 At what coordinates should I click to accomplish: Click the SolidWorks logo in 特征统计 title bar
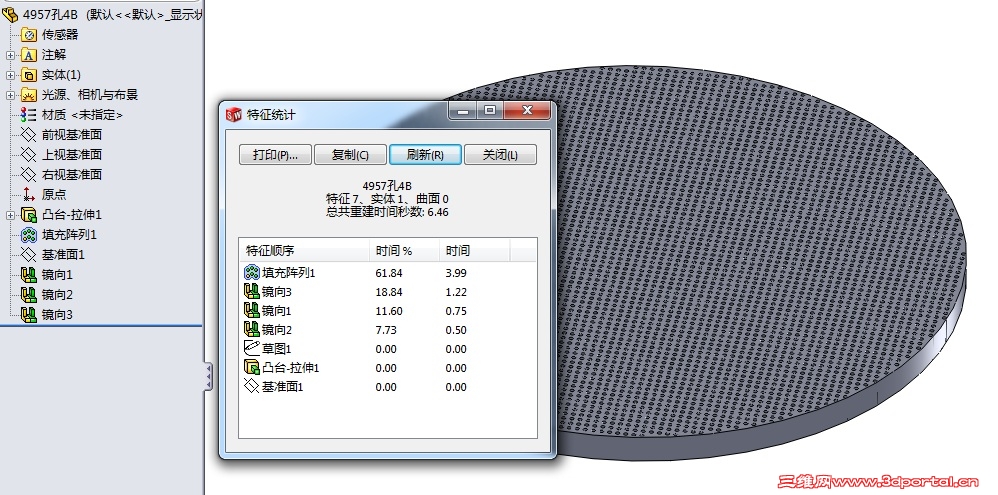234,115
